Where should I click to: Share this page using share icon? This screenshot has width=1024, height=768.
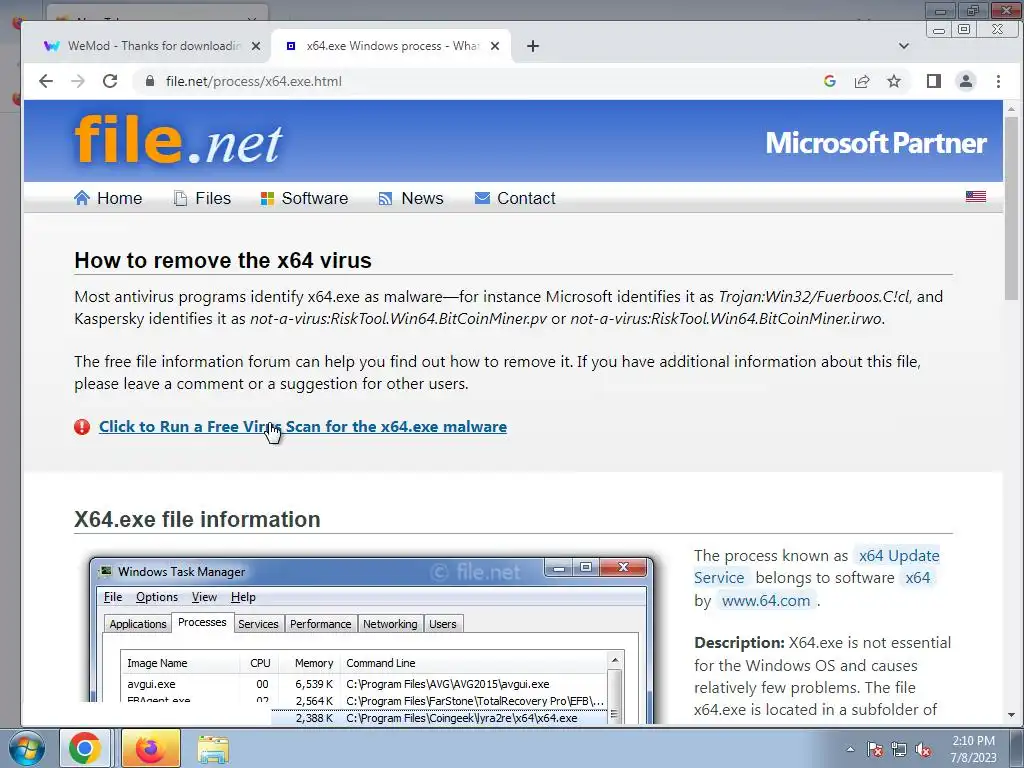[x=862, y=81]
